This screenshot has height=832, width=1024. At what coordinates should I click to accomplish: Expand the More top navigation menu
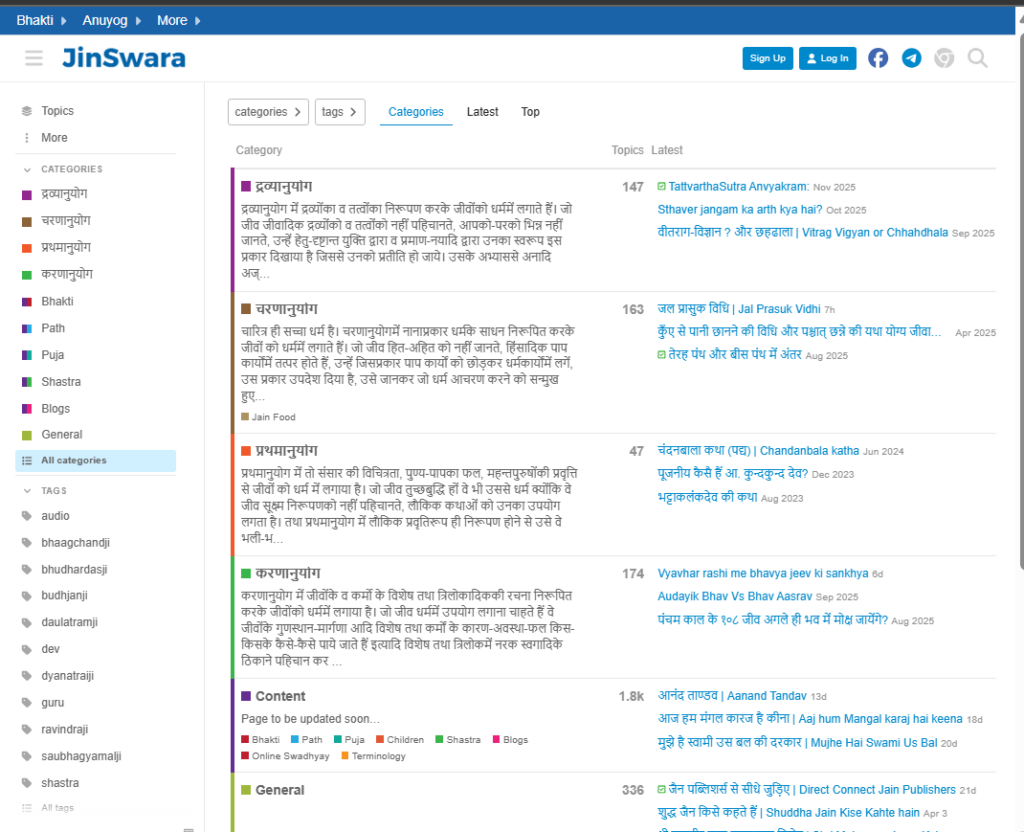pos(179,20)
